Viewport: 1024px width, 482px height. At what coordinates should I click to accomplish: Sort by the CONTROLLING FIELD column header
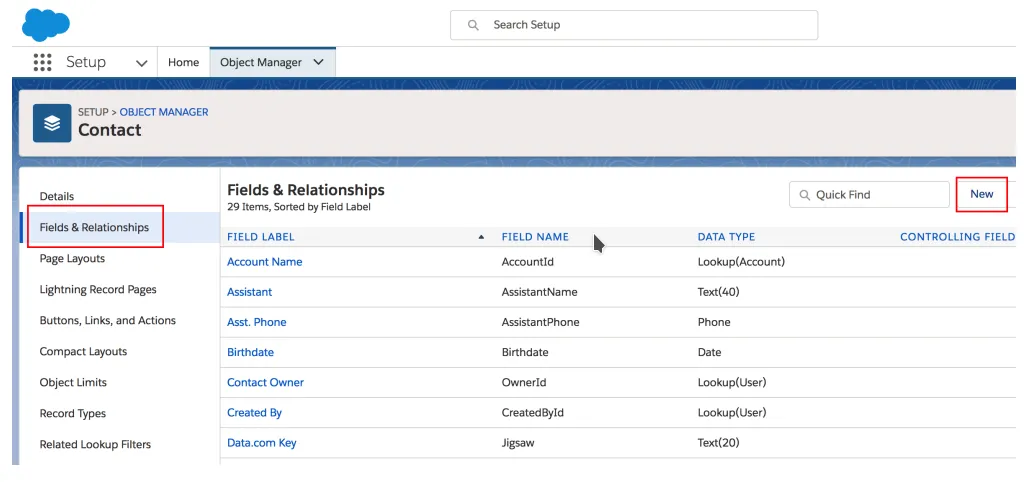(957, 237)
